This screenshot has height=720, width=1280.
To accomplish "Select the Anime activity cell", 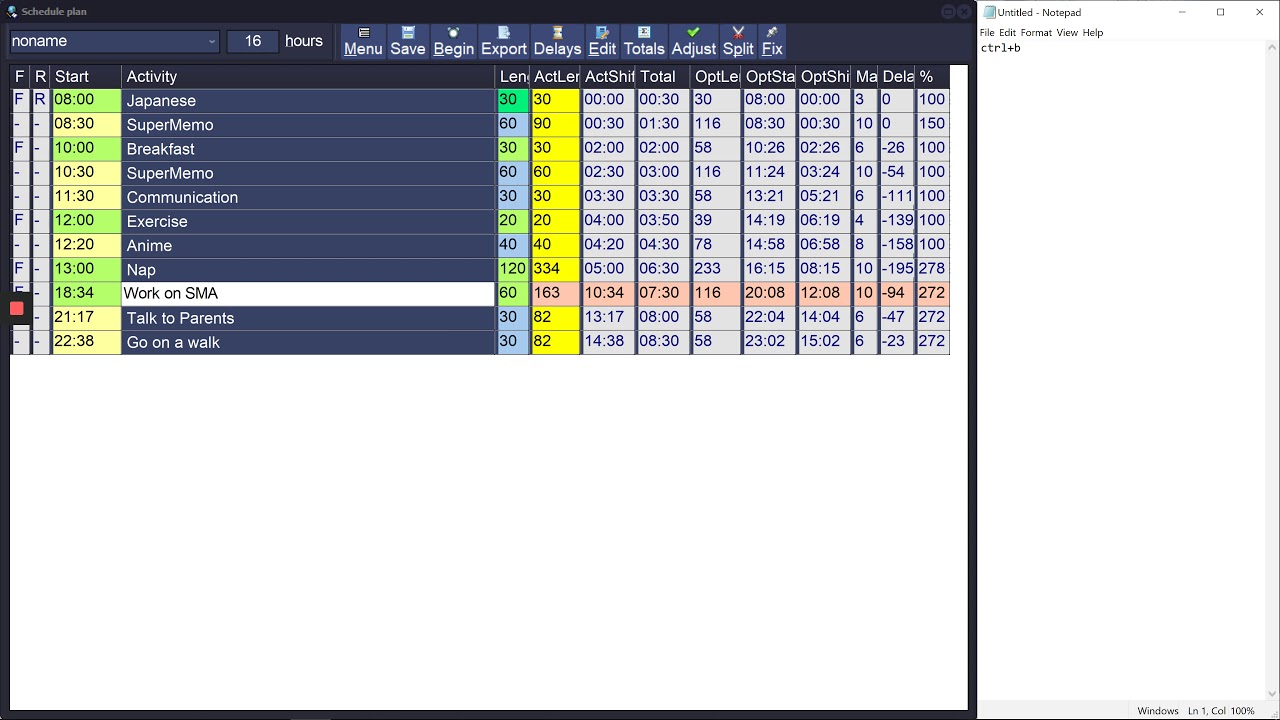I will (x=308, y=245).
